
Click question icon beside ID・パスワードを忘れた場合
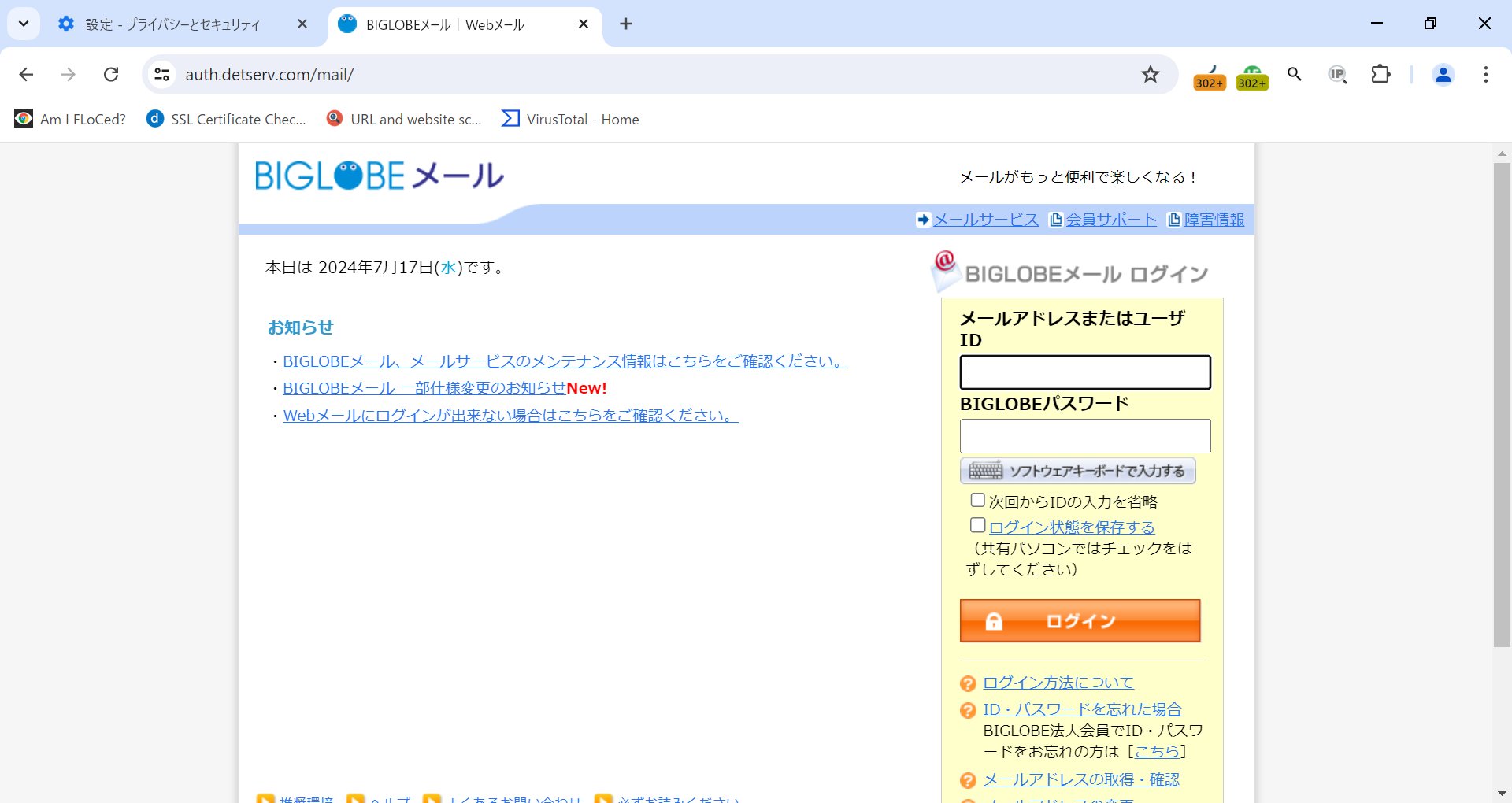(969, 710)
